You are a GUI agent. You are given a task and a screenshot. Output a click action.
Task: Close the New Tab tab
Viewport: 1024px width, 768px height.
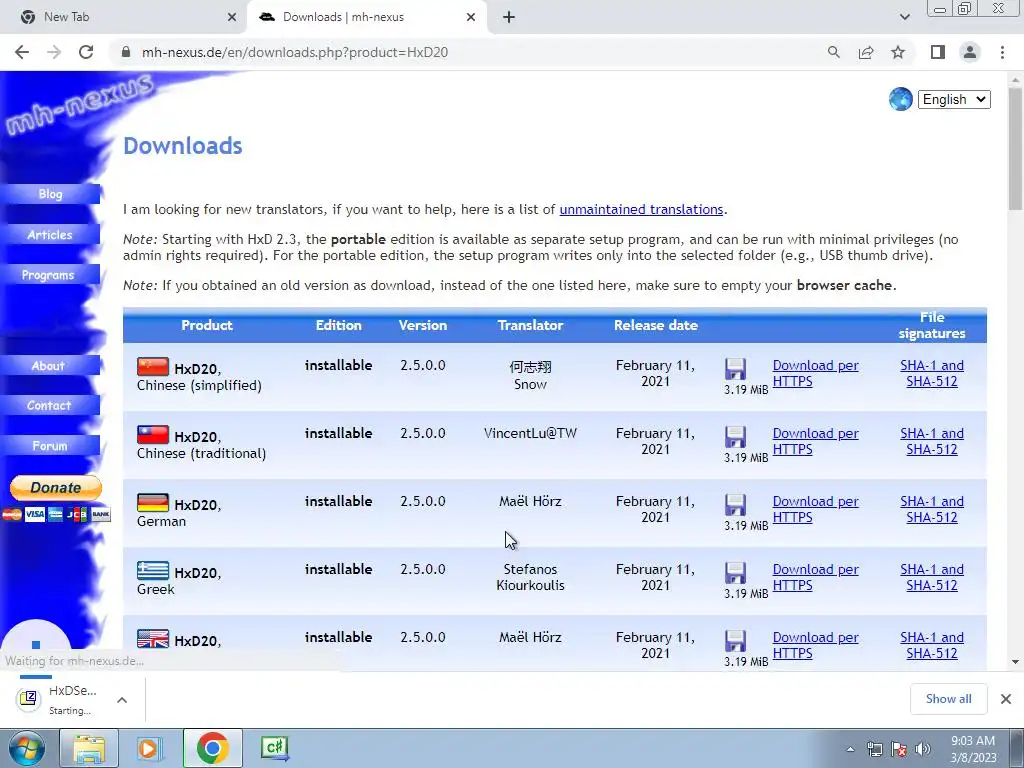click(232, 18)
